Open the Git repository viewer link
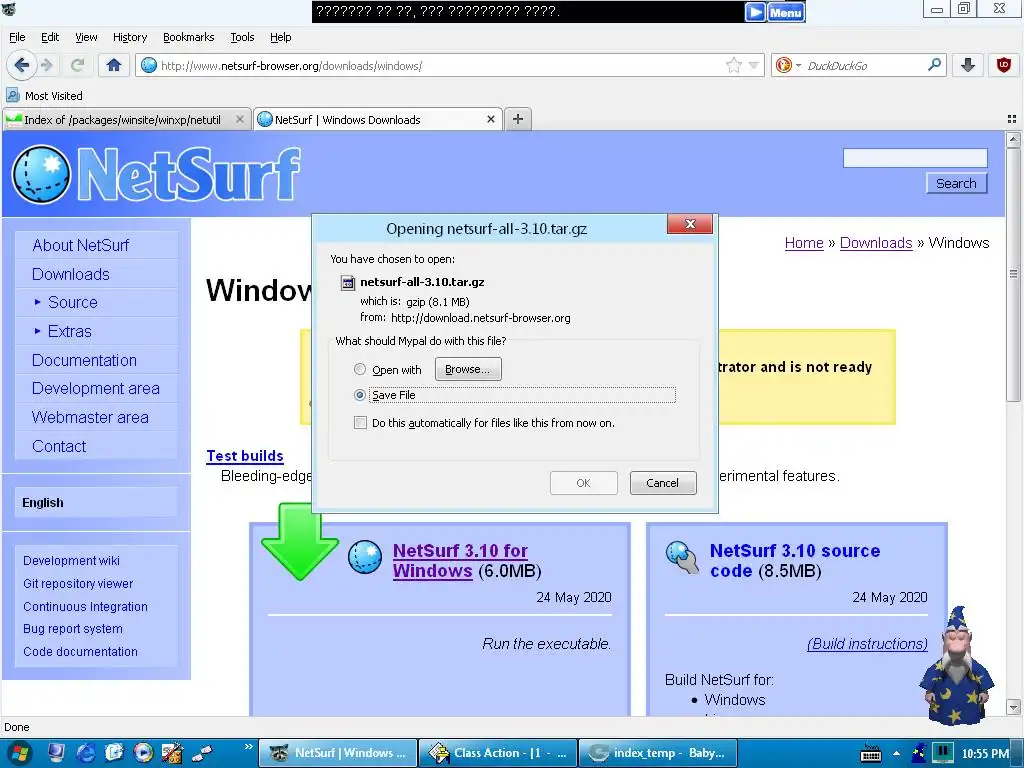The width and height of the screenshot is (1024, 768). click(x=78, y=583)
